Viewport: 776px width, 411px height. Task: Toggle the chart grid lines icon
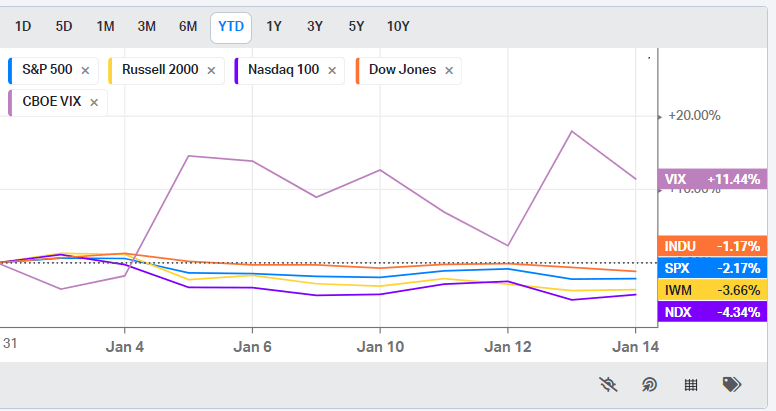coord(689,384)
